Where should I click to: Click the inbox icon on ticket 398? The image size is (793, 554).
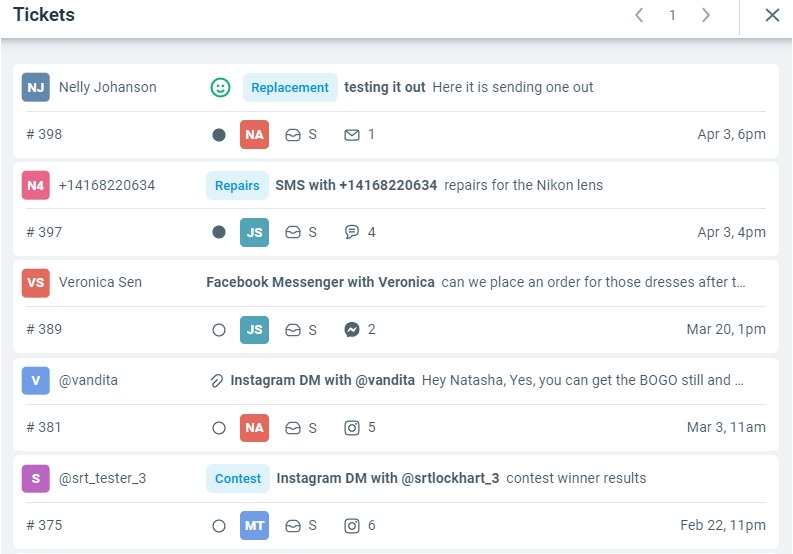[x=293, y=135]
